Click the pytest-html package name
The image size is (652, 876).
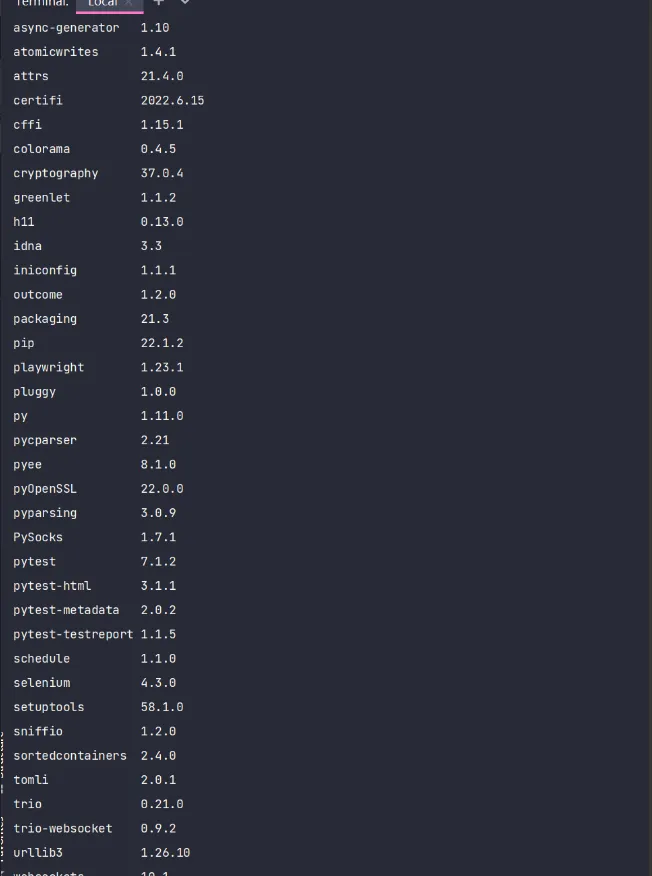coord(52,586)
